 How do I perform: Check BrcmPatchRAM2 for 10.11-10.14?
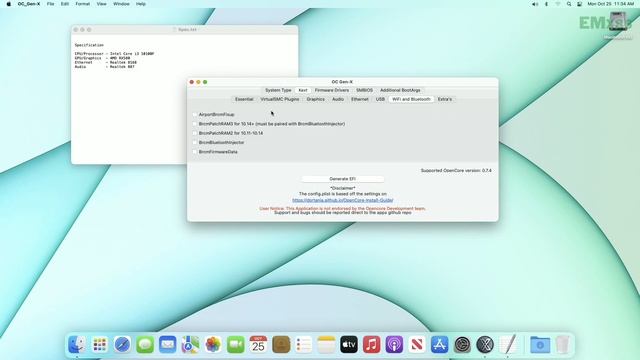pos(195,133)
